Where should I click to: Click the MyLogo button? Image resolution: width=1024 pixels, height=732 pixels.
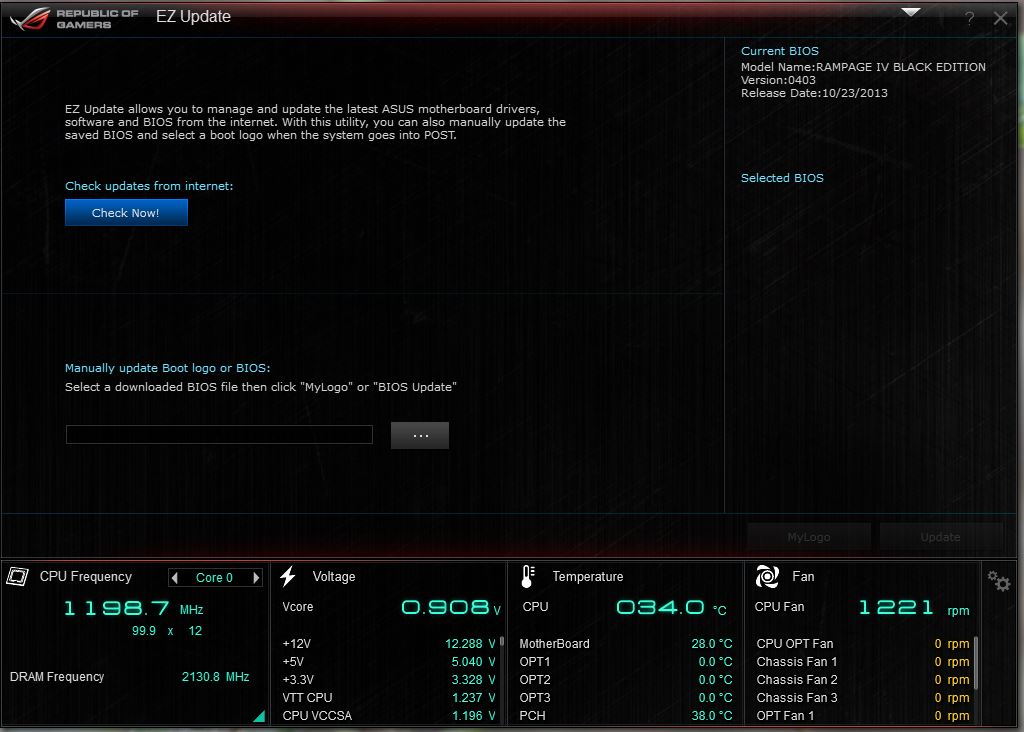point(808,537)
